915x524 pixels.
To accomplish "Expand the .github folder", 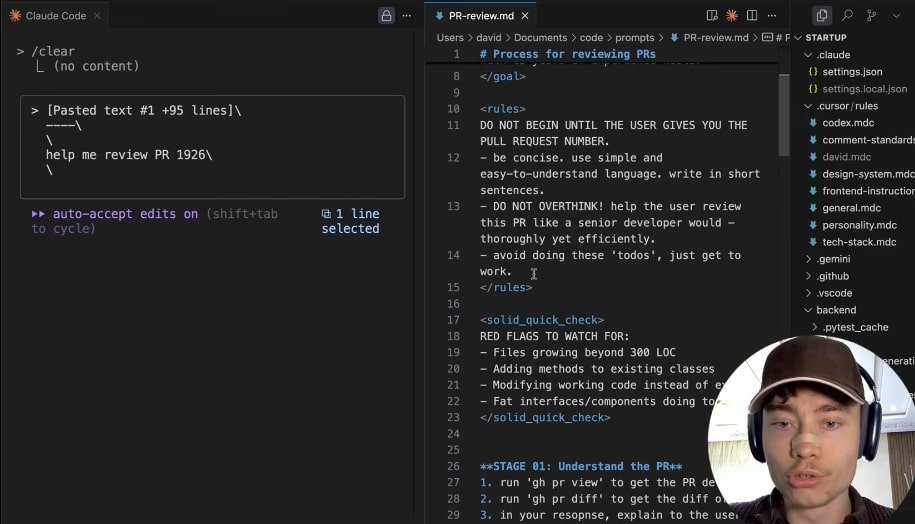I will click(x=832, y=276).
